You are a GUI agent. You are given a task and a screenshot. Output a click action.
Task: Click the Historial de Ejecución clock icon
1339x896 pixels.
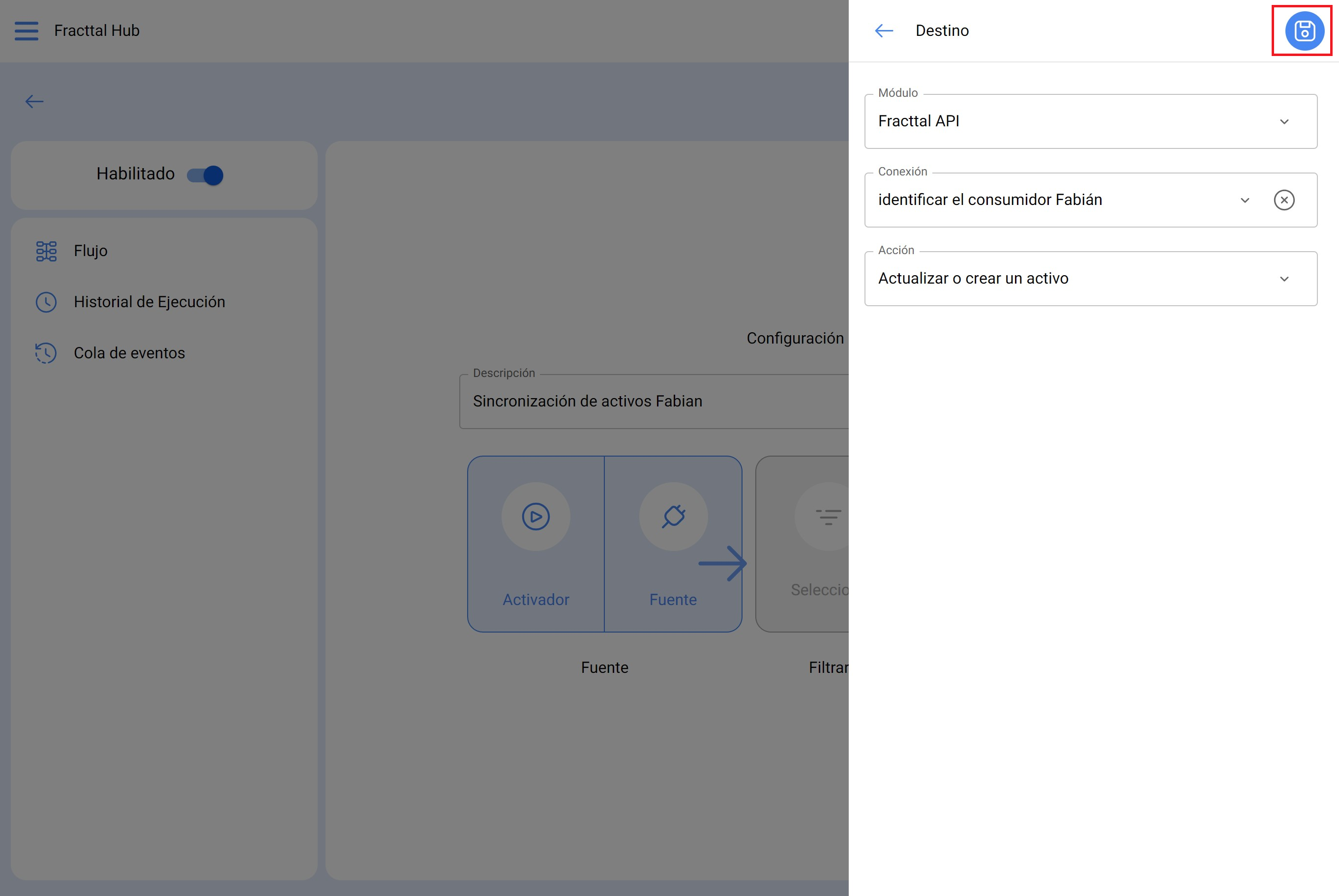(46, 302)
